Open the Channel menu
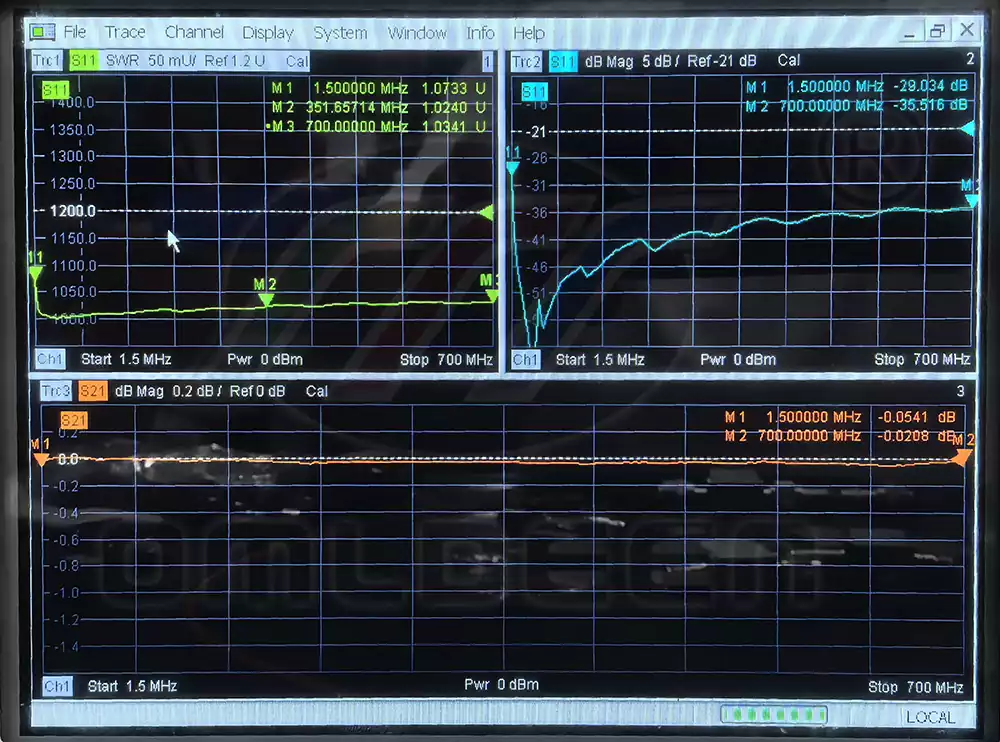Screen dimensions: 1000x742 194,32
